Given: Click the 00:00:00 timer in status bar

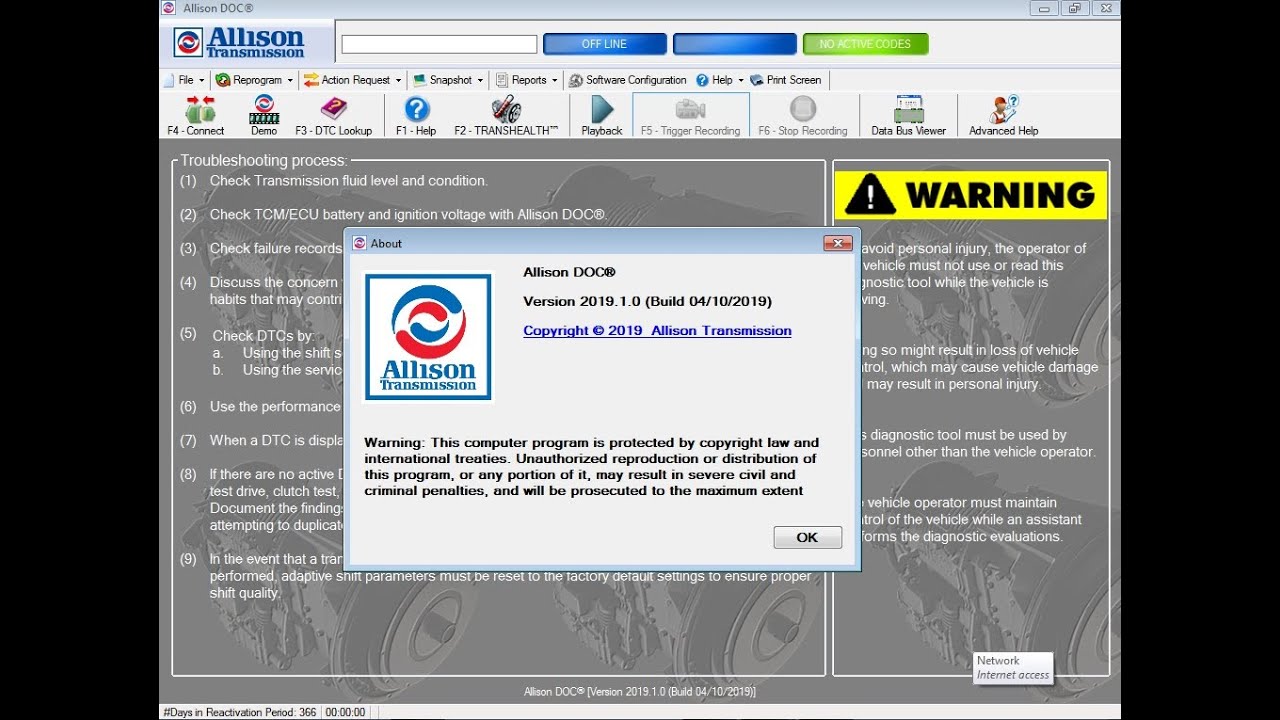Looking at the screenshot, I should [345, 712].
